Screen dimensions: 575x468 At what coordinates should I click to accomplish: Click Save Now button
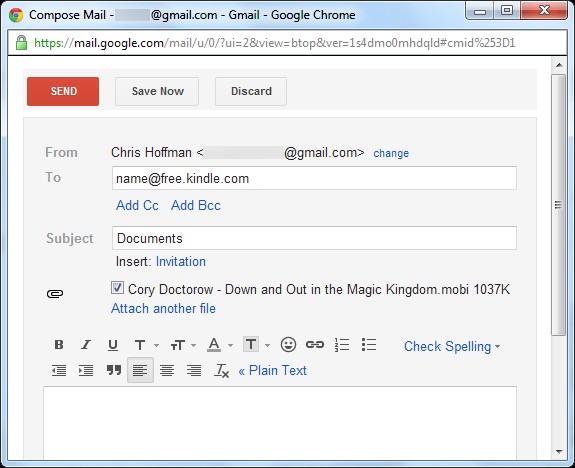click(x=157, y=91)
